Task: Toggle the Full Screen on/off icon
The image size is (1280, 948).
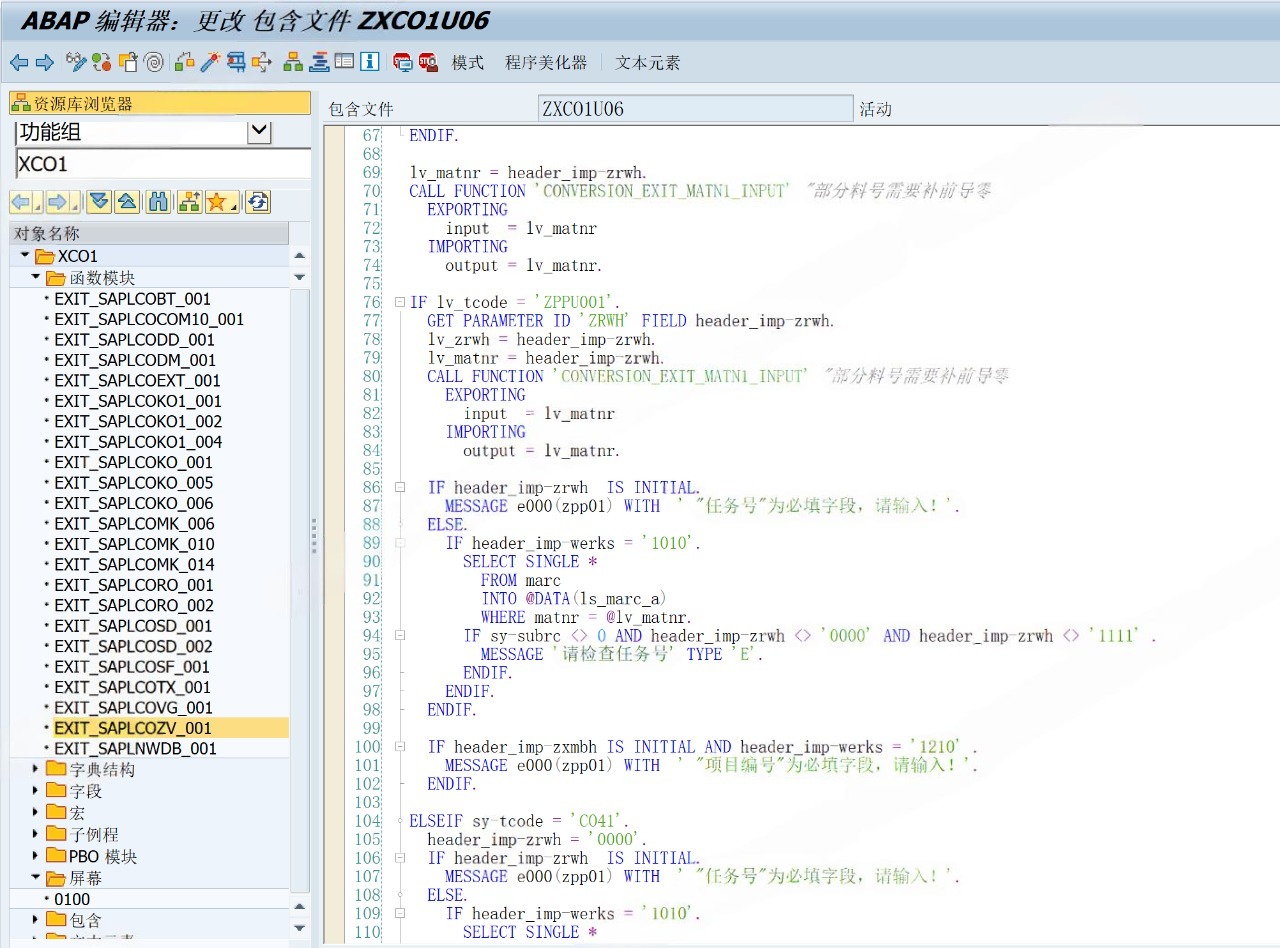Action: click(x=344, y=62)
